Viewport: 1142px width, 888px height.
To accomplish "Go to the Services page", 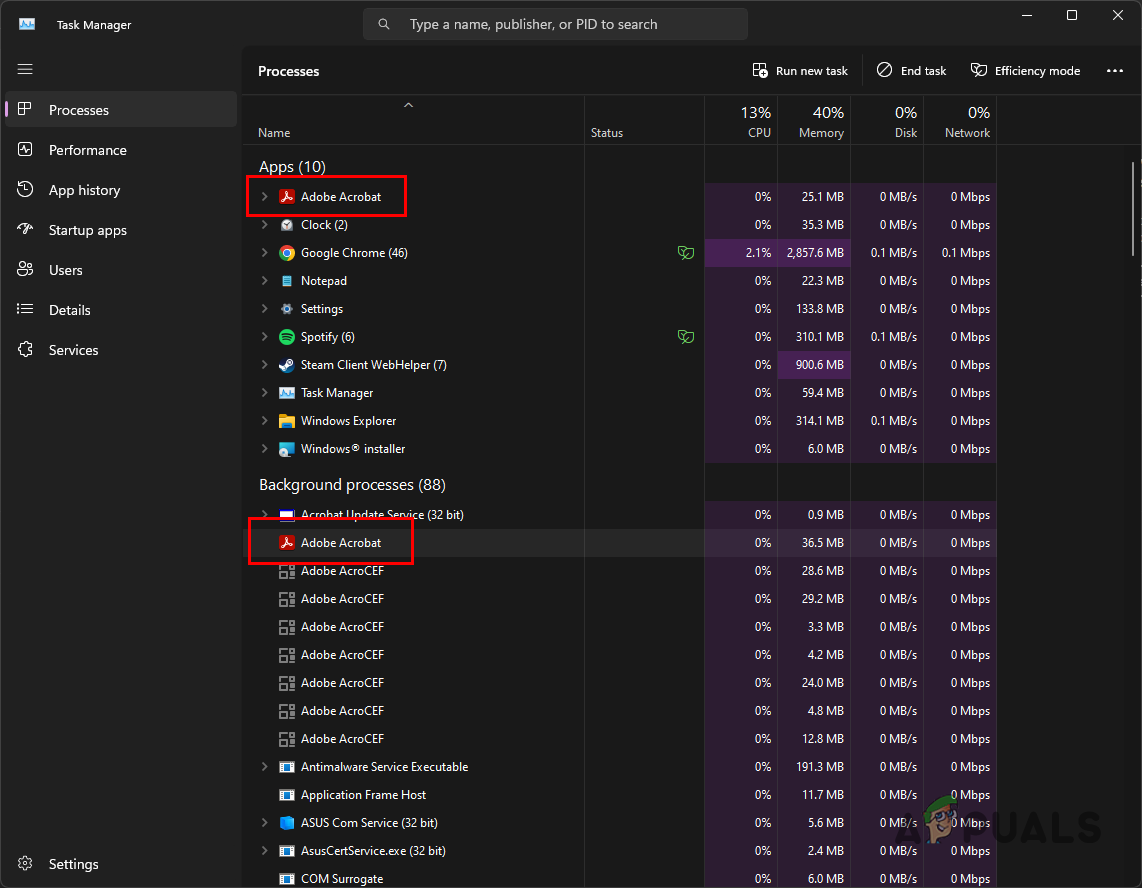I will pos(73,350).
